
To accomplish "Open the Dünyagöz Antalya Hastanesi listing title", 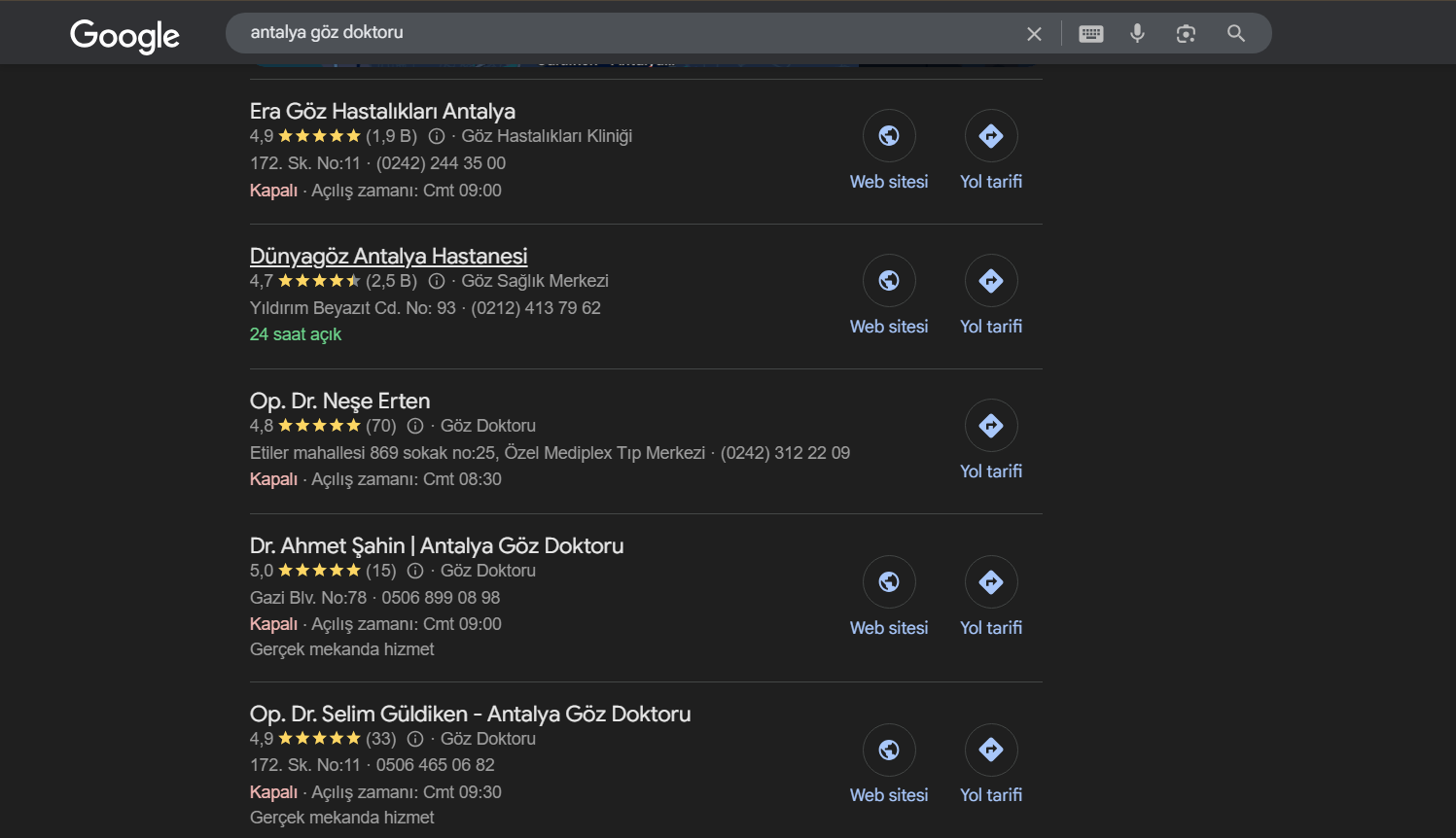I will [x=388, y=256].
